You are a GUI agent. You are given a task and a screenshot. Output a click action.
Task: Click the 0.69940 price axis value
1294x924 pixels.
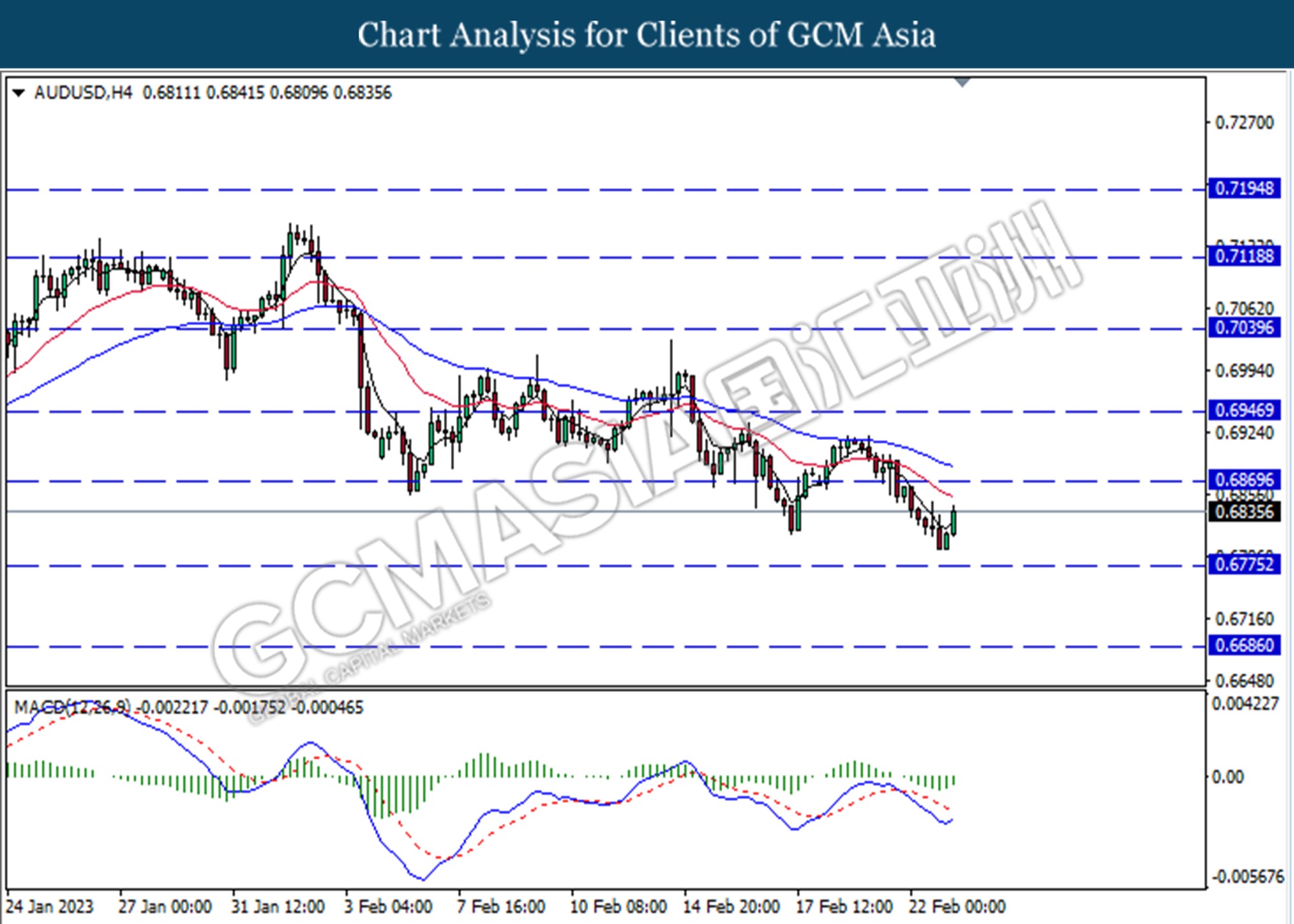coord(1244,371)
